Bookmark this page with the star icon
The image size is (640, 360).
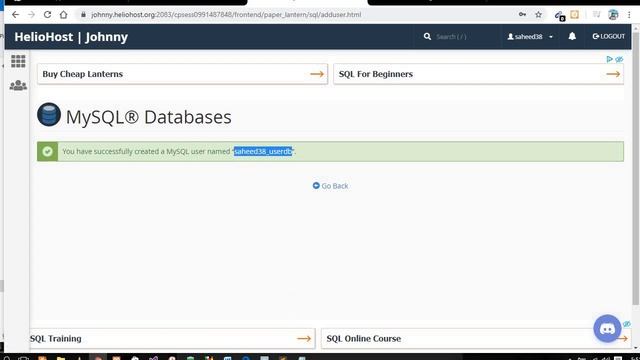538,15
